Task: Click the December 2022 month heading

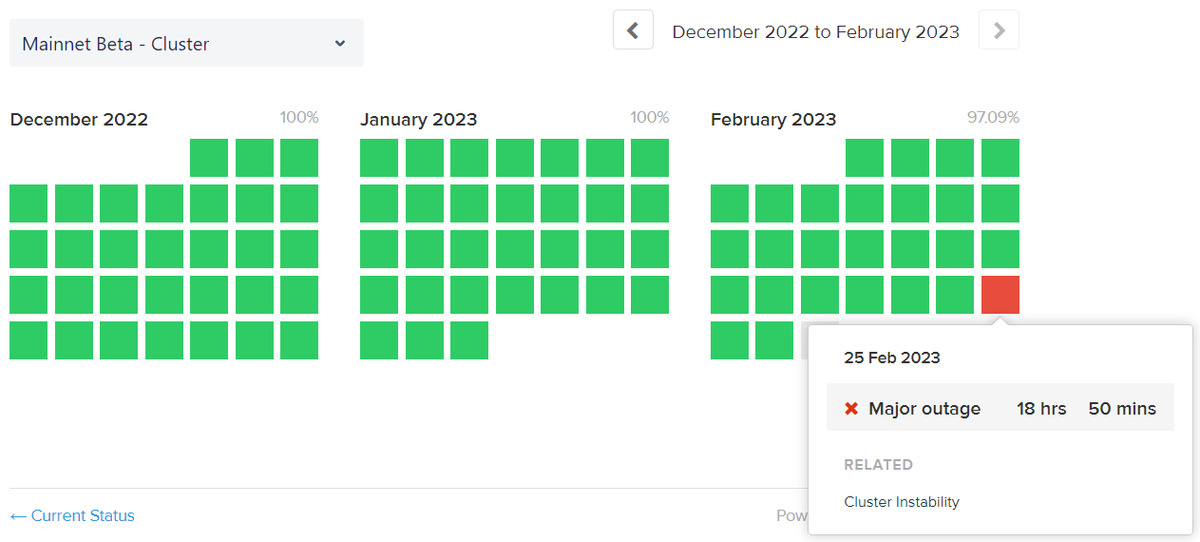Action: coord(79,120)
